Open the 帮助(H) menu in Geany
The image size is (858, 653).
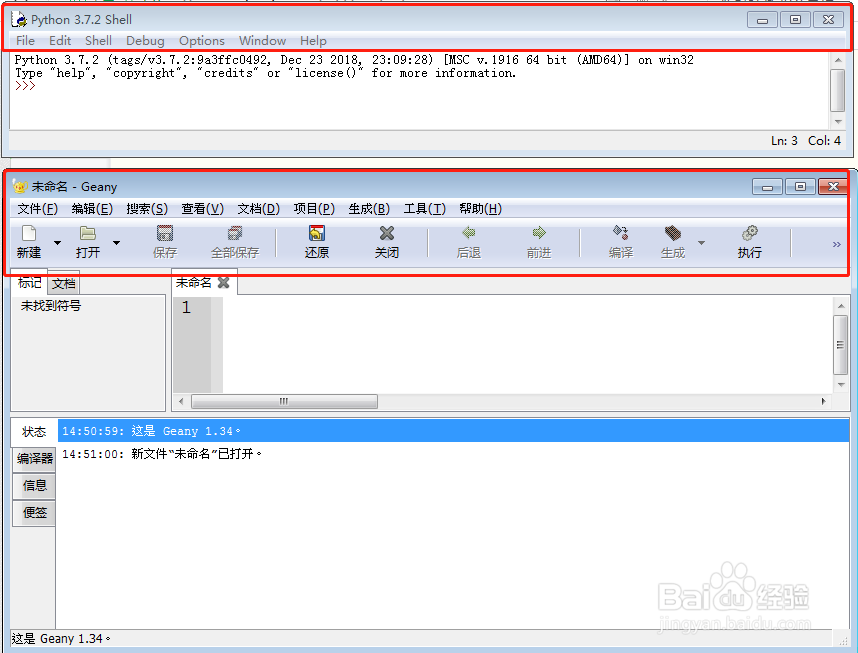(480, 209)
